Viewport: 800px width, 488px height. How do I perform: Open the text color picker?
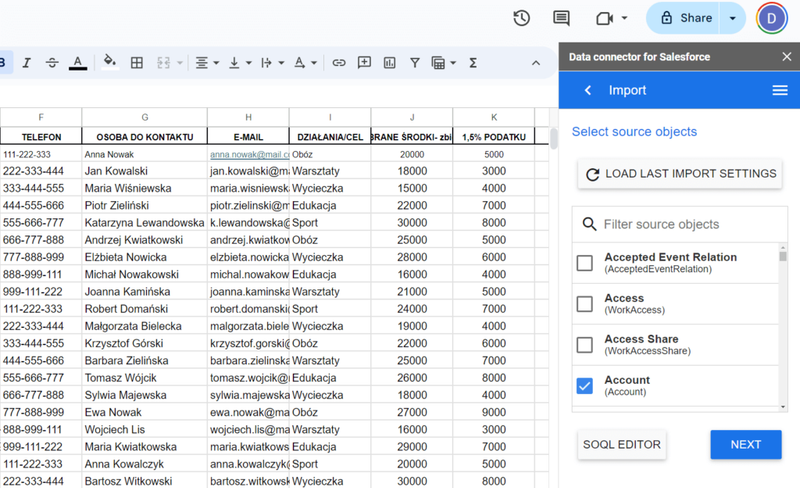(78, 63)
